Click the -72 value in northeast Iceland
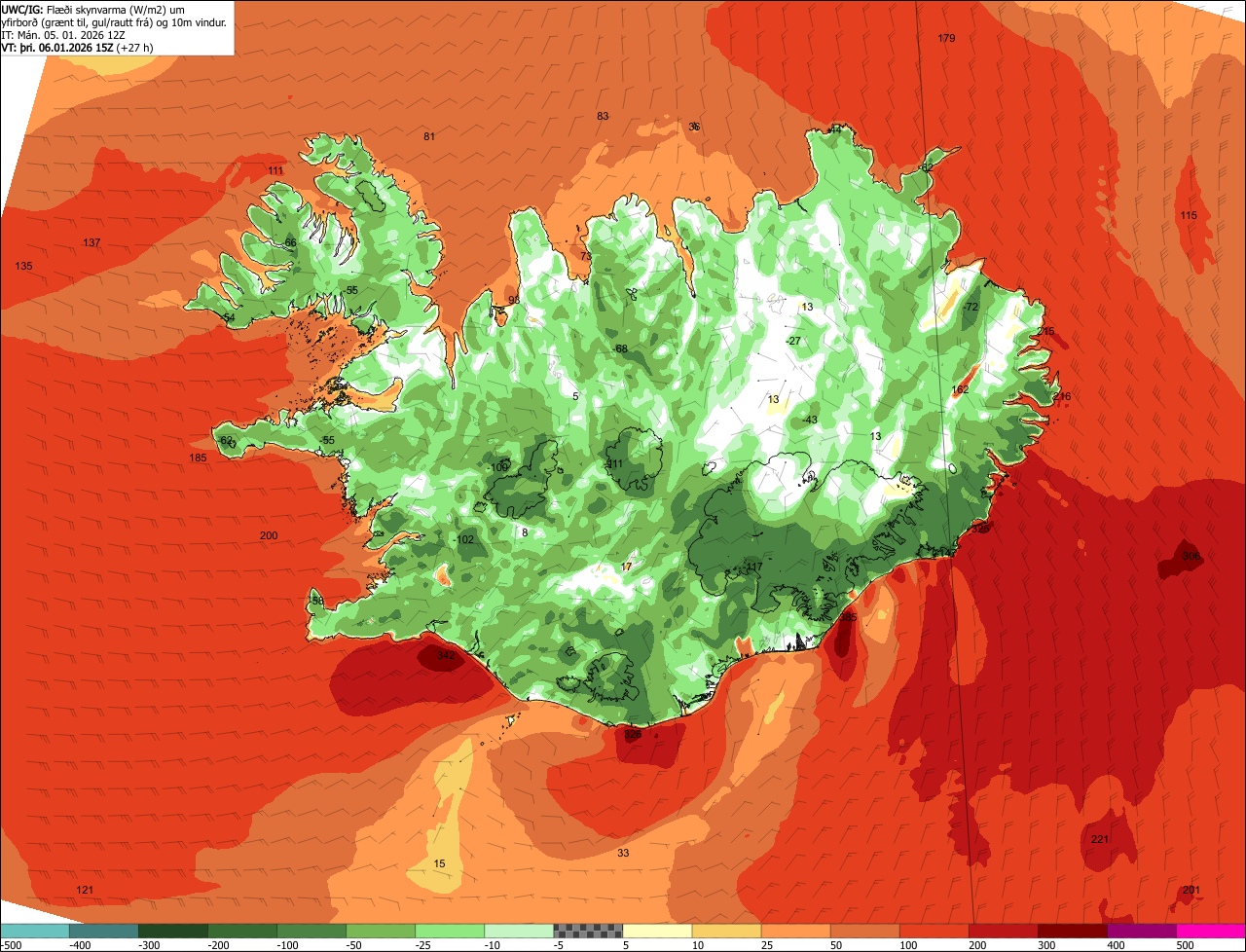This screenshot has height=952, width=1246. point(970,307)
